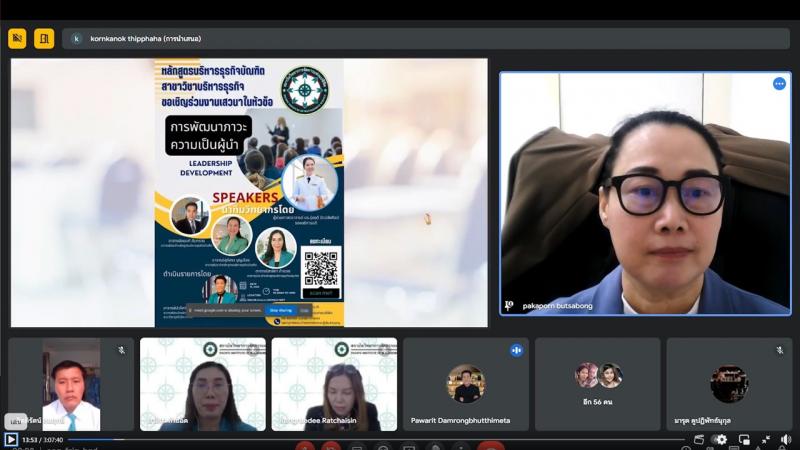Click the speaker volume icon

click(786, 439)
